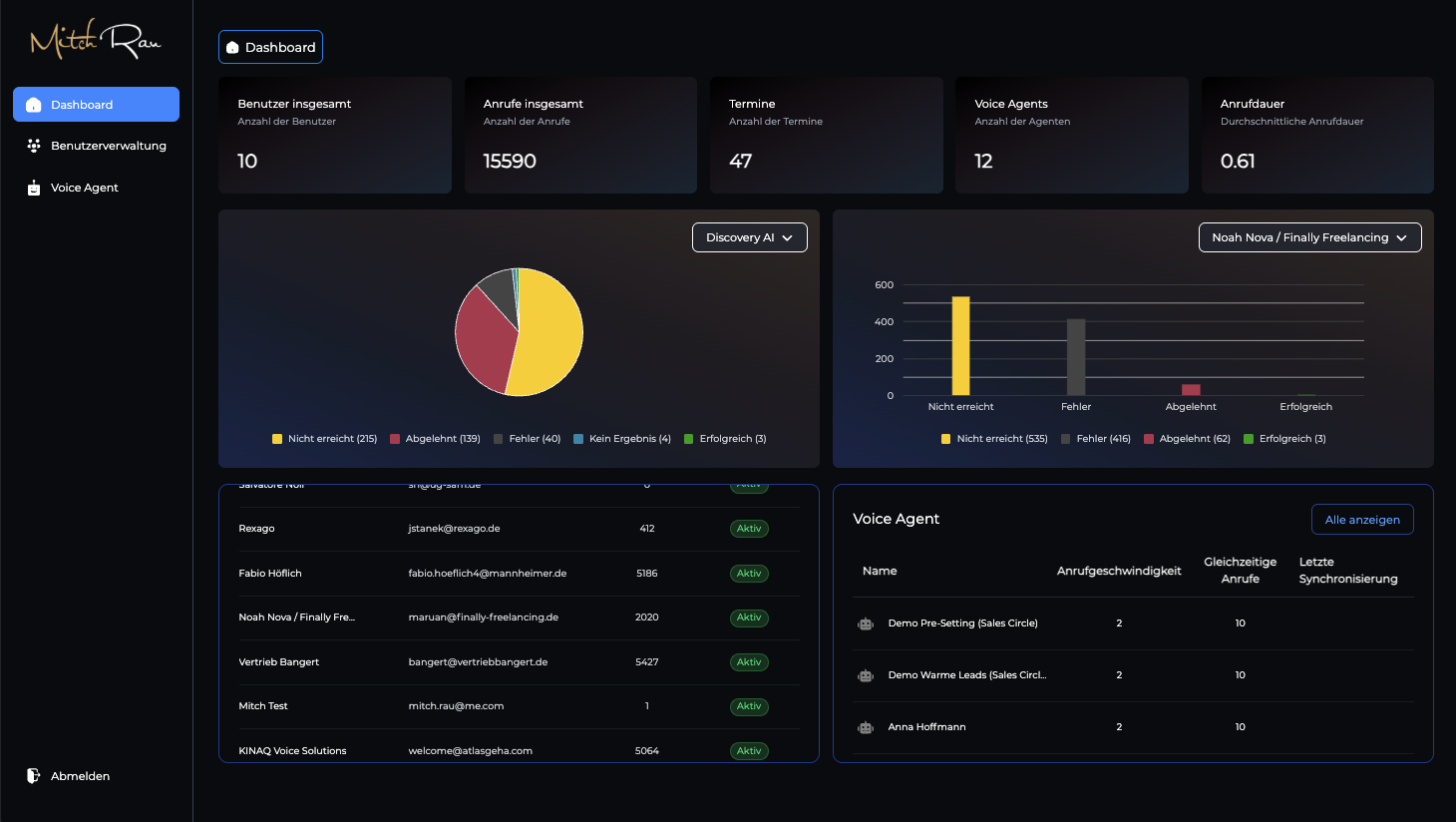Open the Discovery AI agent selector
1456x822 pixels.
click(749, 237)
